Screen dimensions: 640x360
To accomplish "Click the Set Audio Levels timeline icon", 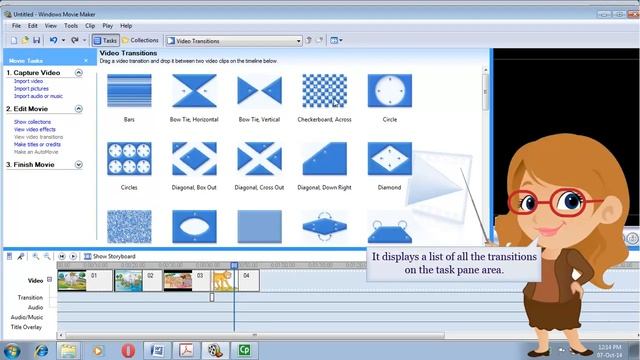I will point(9,256).
